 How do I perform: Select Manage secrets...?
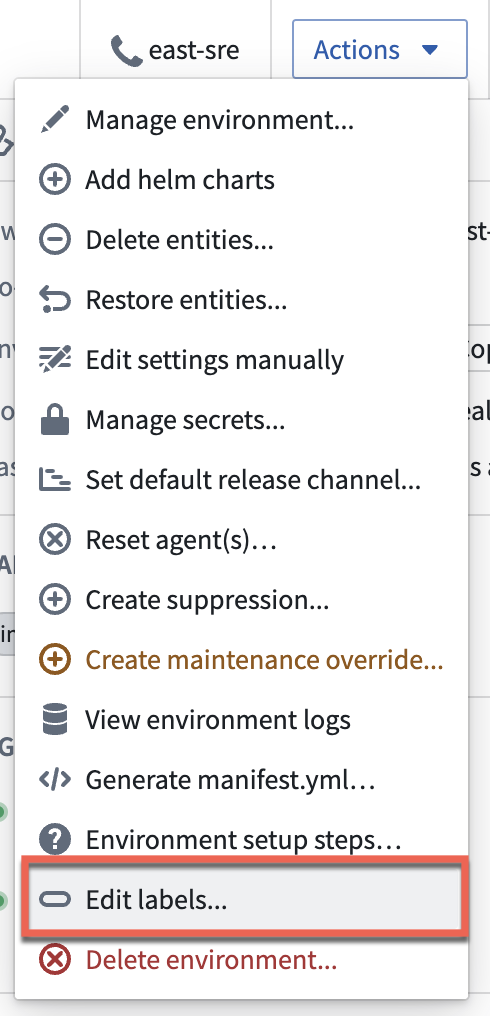[x=241, y=420]
